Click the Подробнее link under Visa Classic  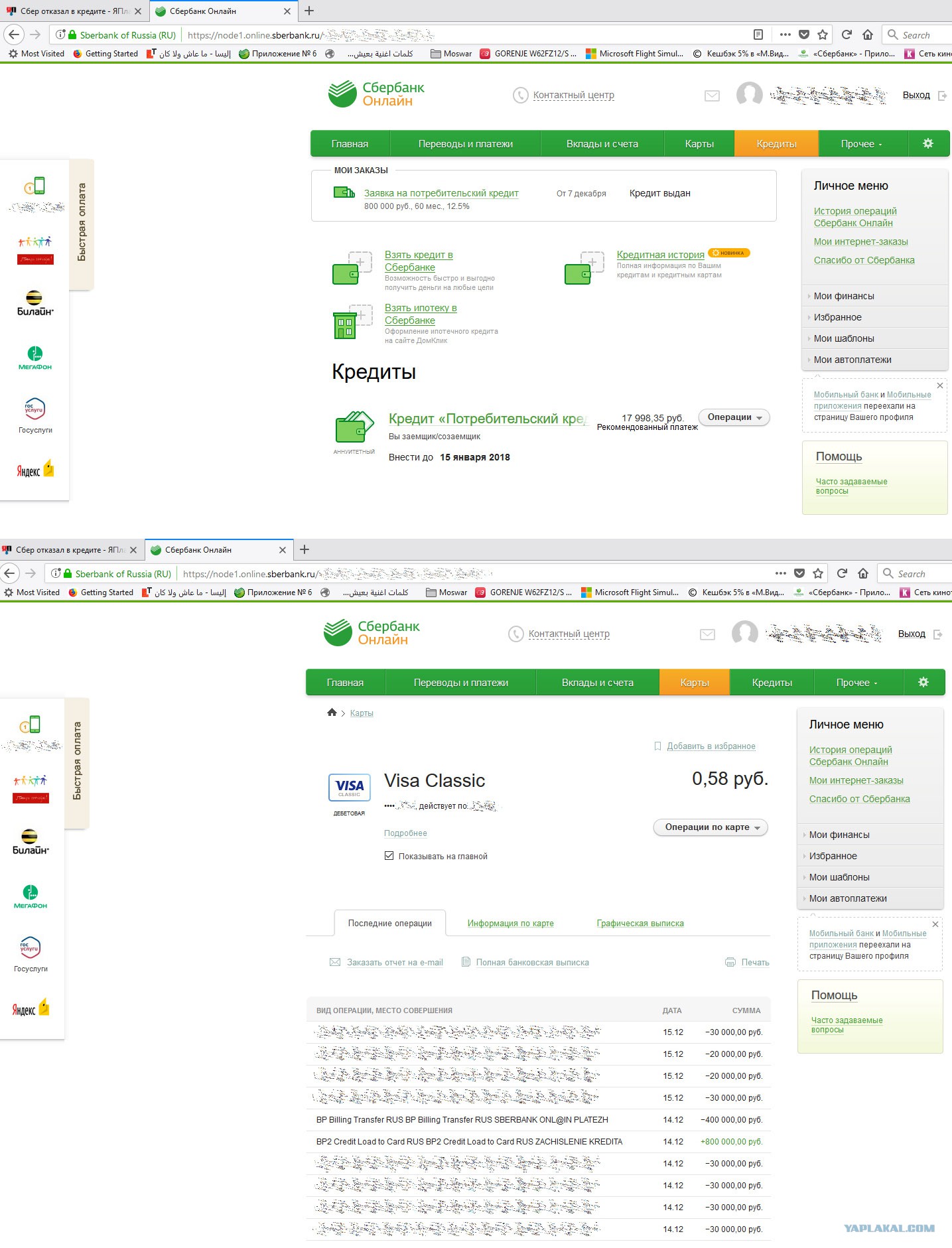pyautogui.click(x=405, y=833)
